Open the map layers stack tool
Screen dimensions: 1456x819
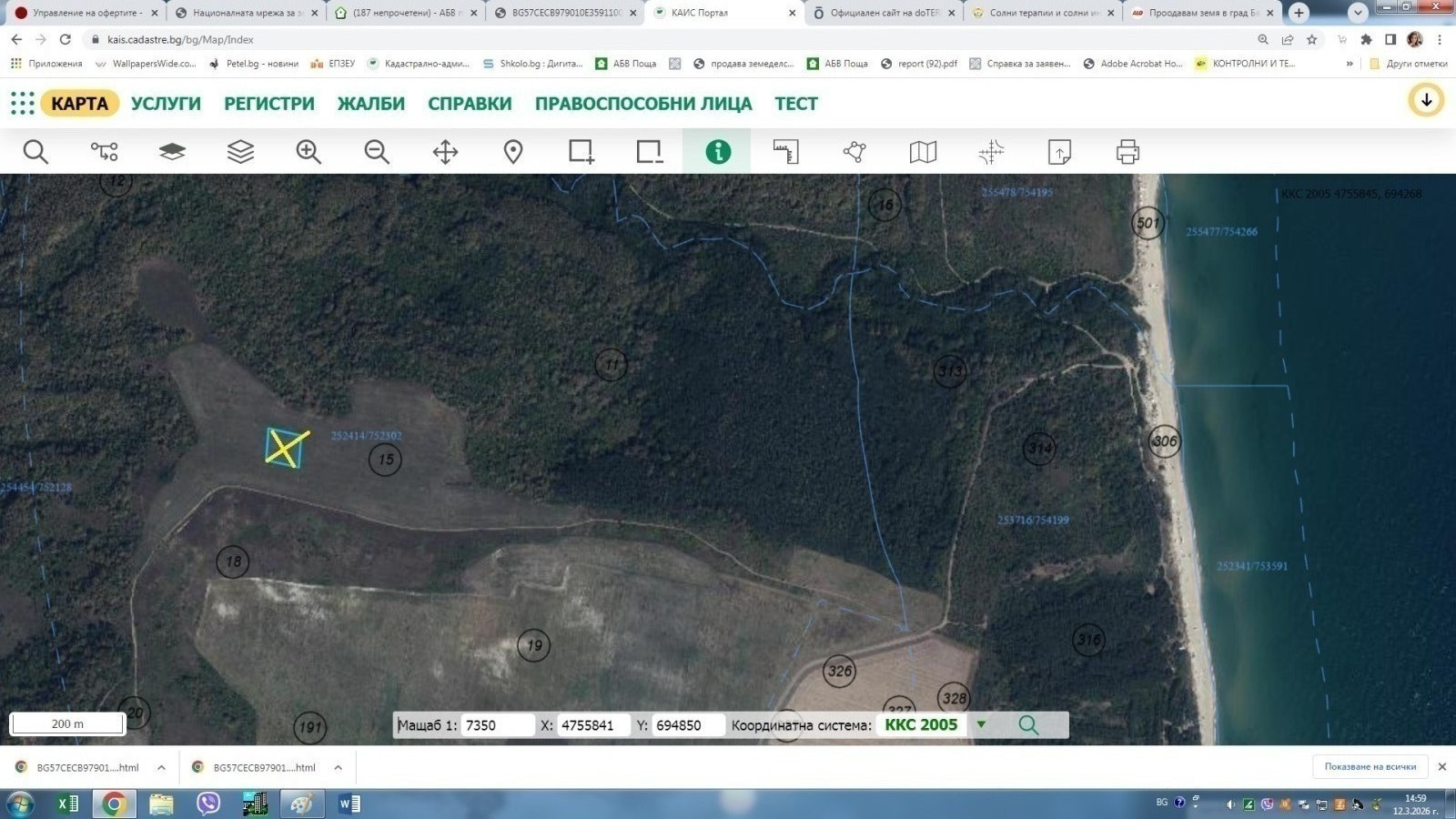pos(240,152)
